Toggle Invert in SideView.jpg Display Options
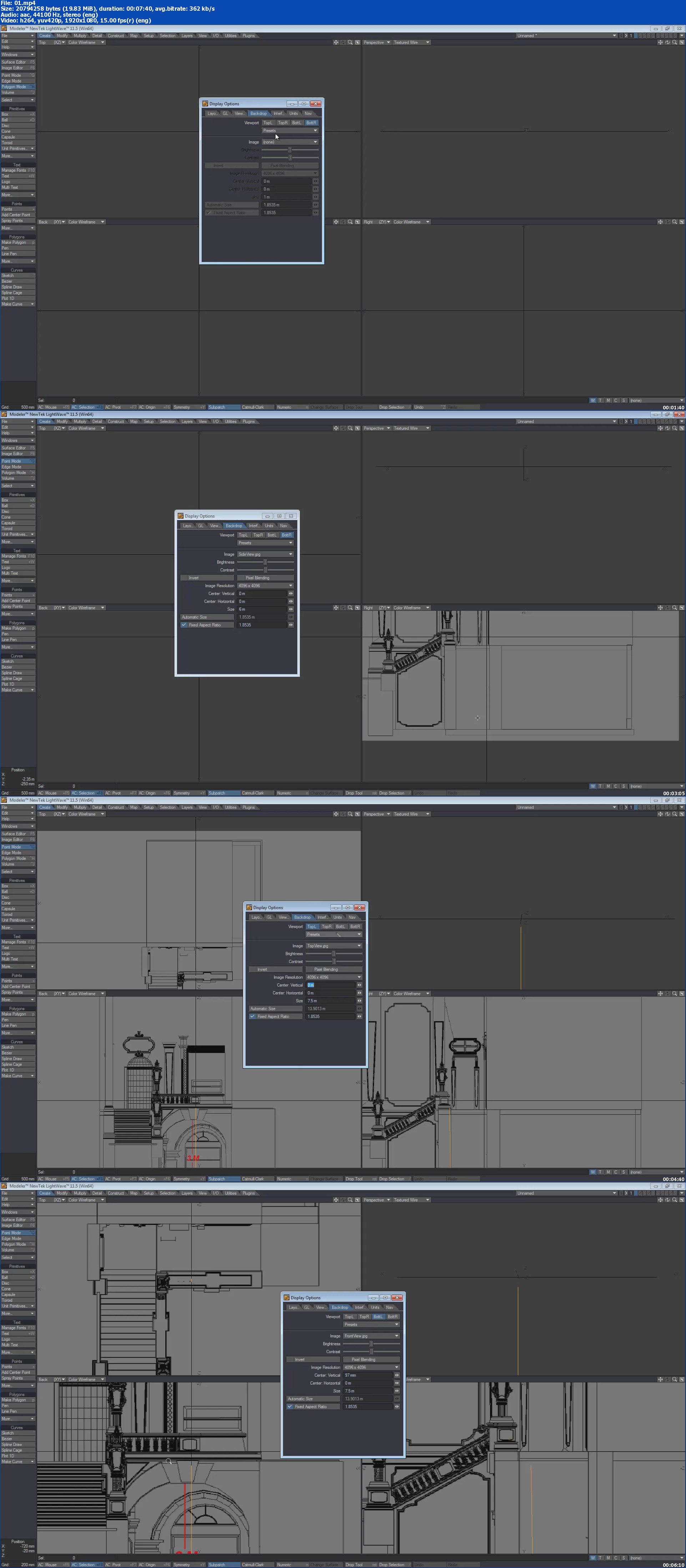This screenshot has height=1568, width=686. 207,578
